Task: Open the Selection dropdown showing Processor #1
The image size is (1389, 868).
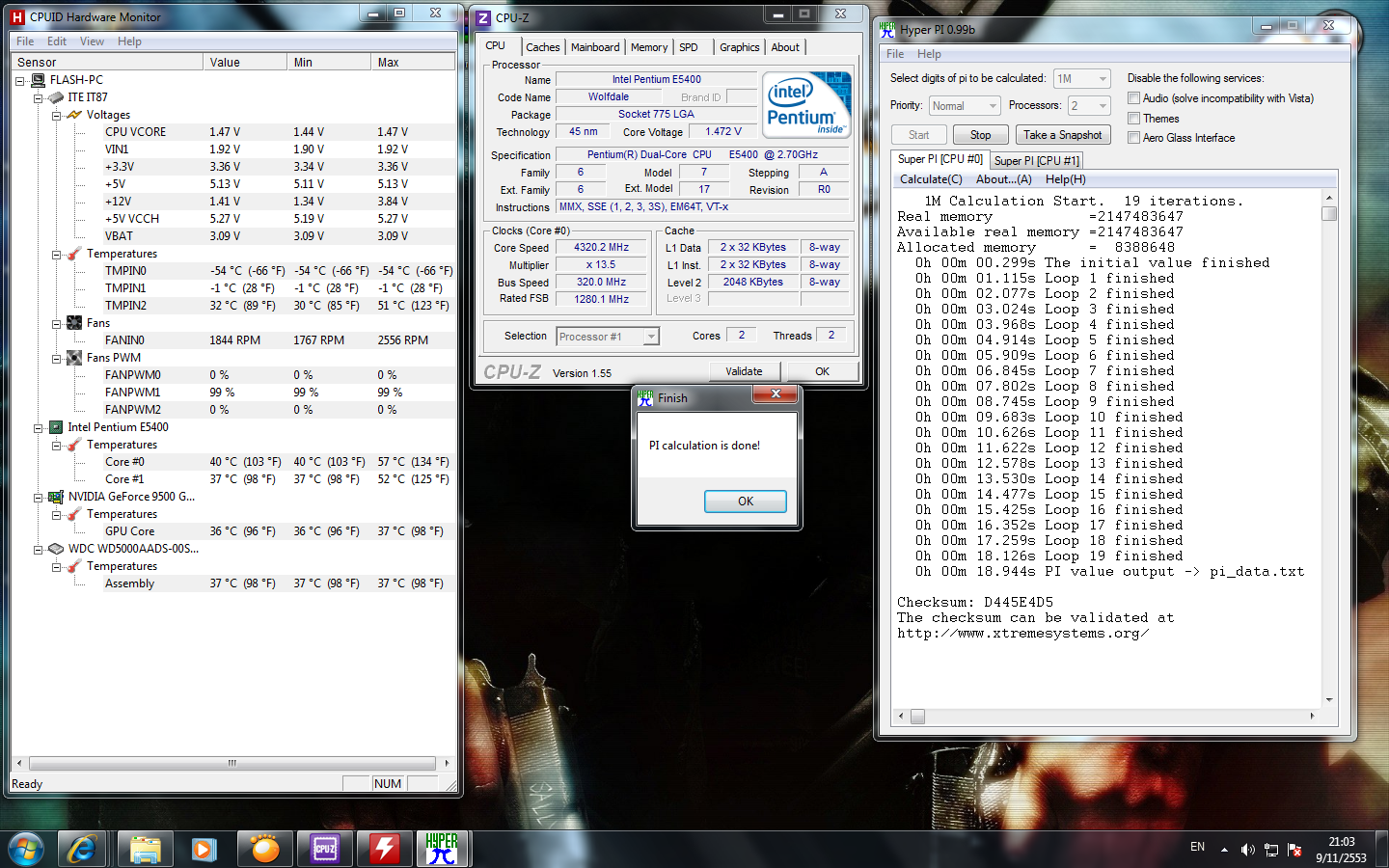Action: [608, 337]
